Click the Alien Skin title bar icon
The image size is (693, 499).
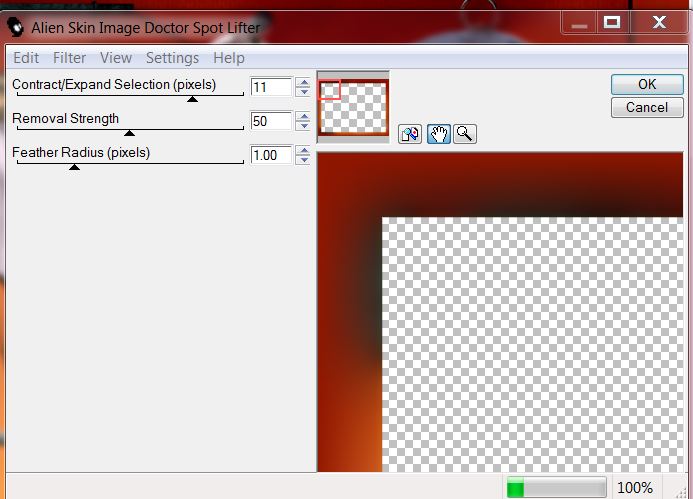16,27
